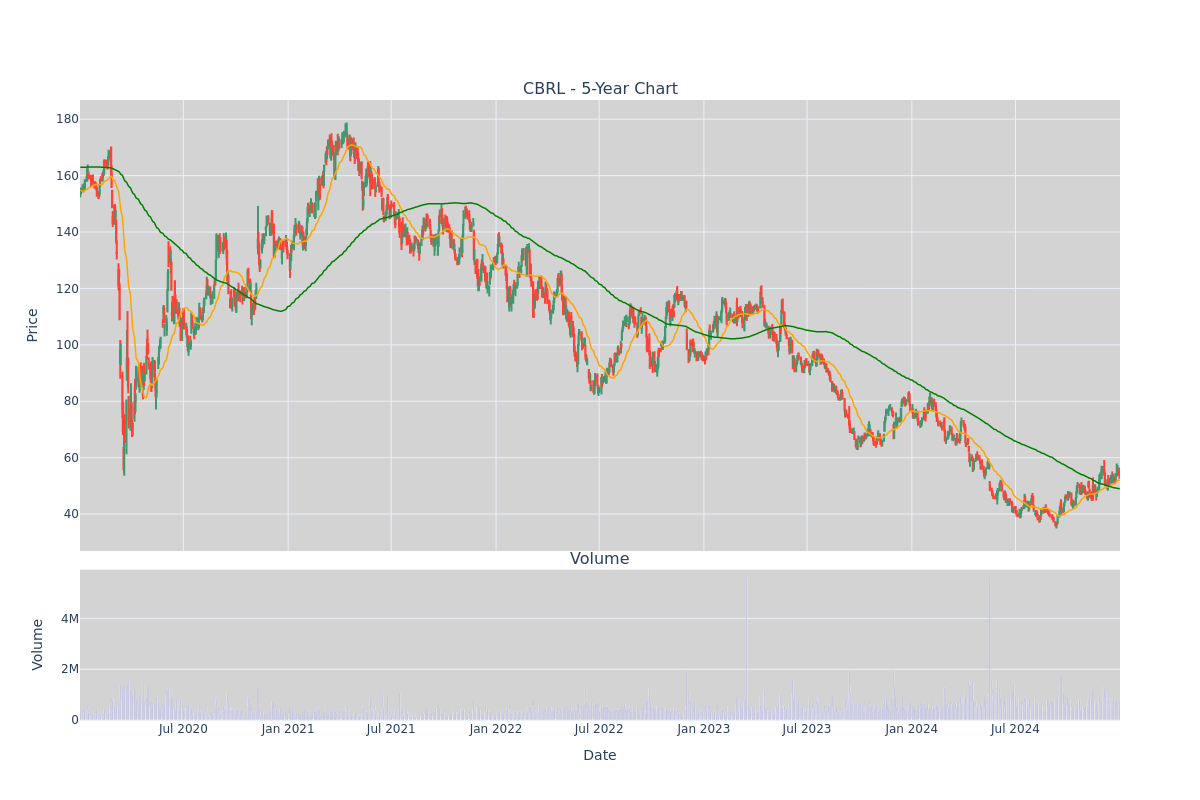Click the "Jul 2023" date tick label

807,729
